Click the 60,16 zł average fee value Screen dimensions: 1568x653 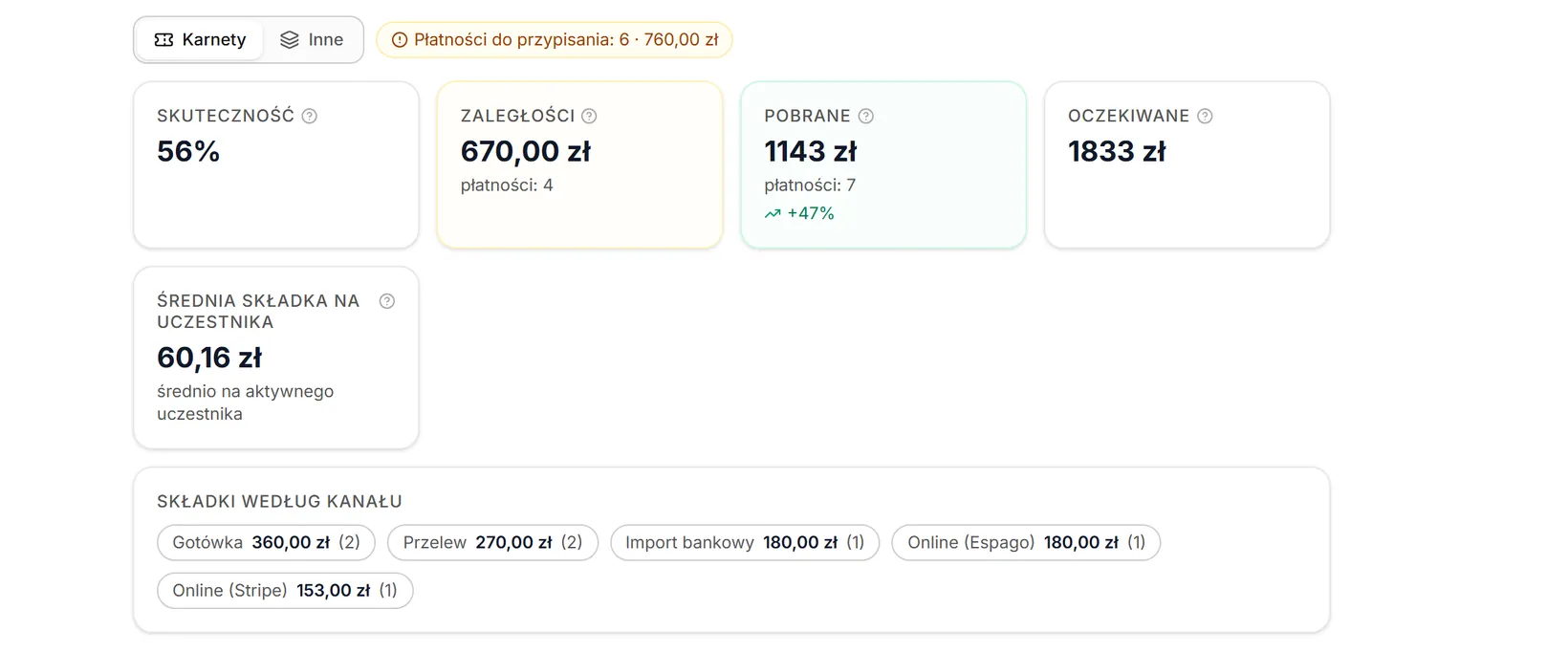[x=209, y=358]
